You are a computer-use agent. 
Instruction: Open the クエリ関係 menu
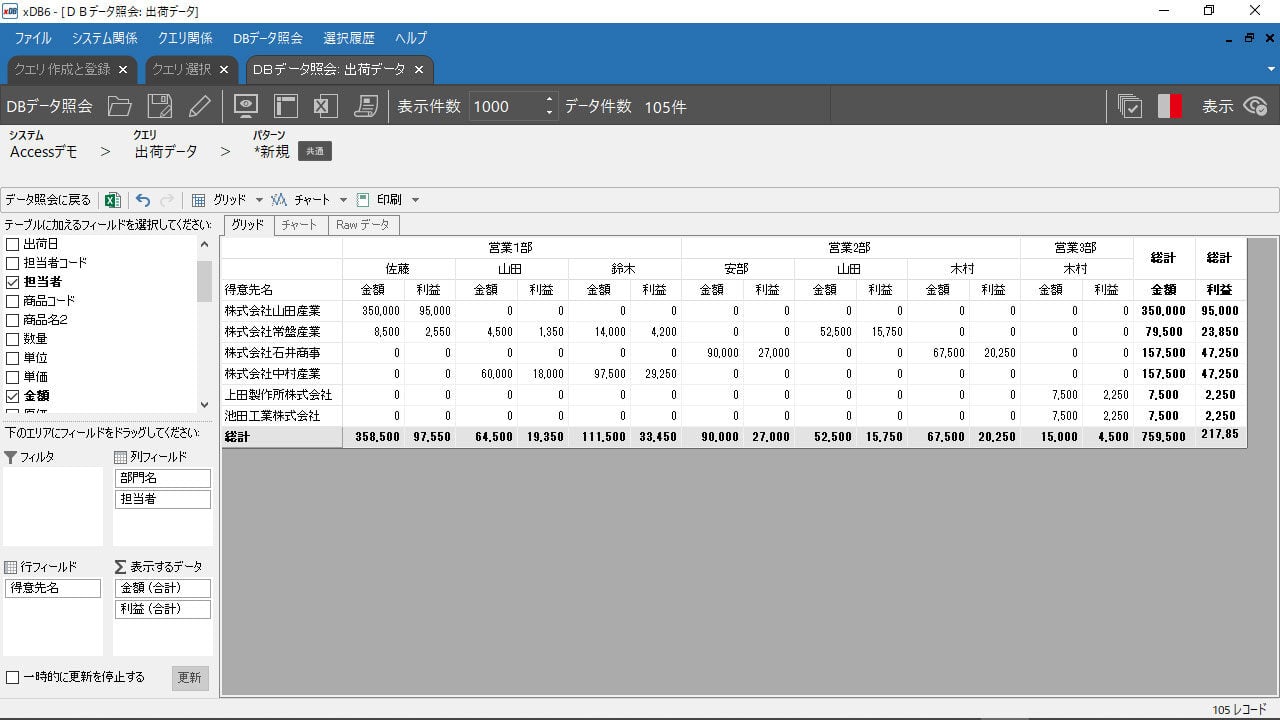(185, 38)
